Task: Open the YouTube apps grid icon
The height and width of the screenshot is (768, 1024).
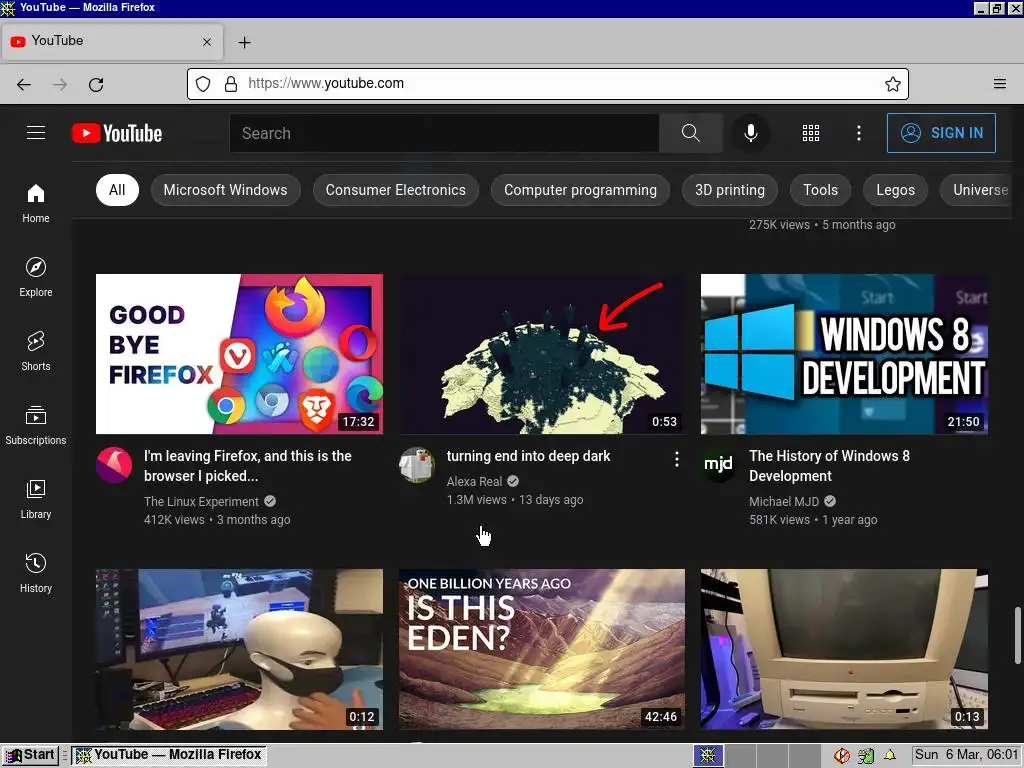Action: 810,133
